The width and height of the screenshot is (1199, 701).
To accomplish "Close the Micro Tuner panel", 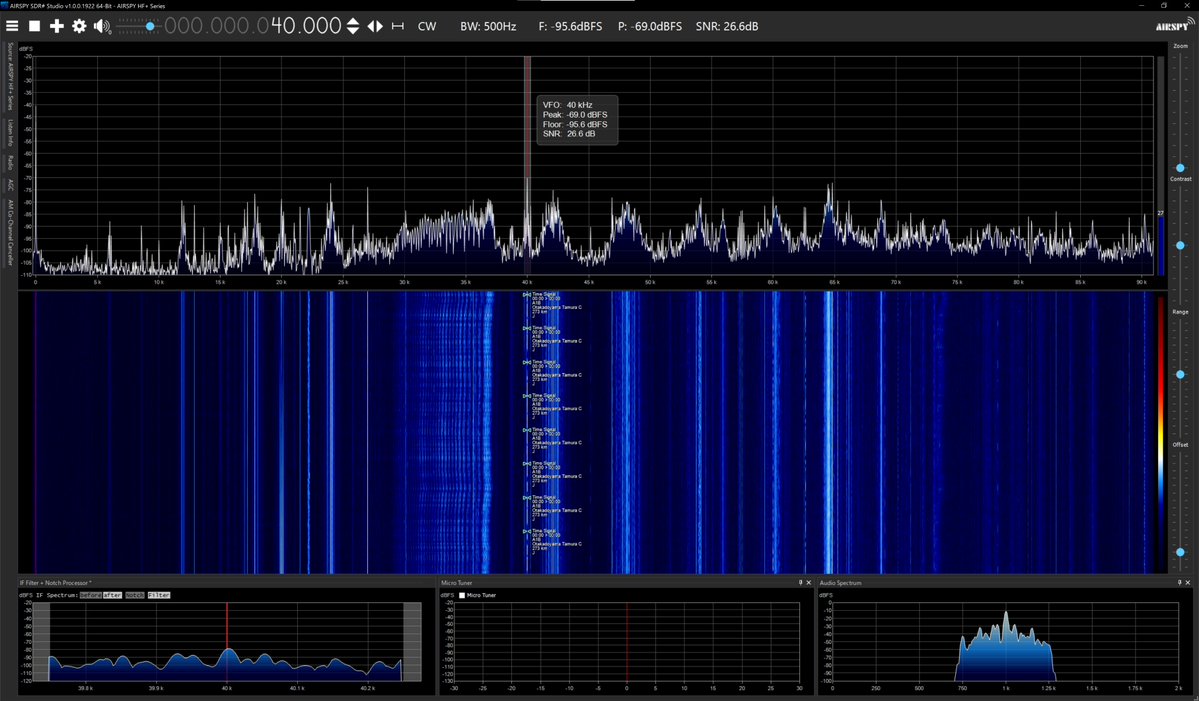I will pyautogui.click(x=809, y=583).
